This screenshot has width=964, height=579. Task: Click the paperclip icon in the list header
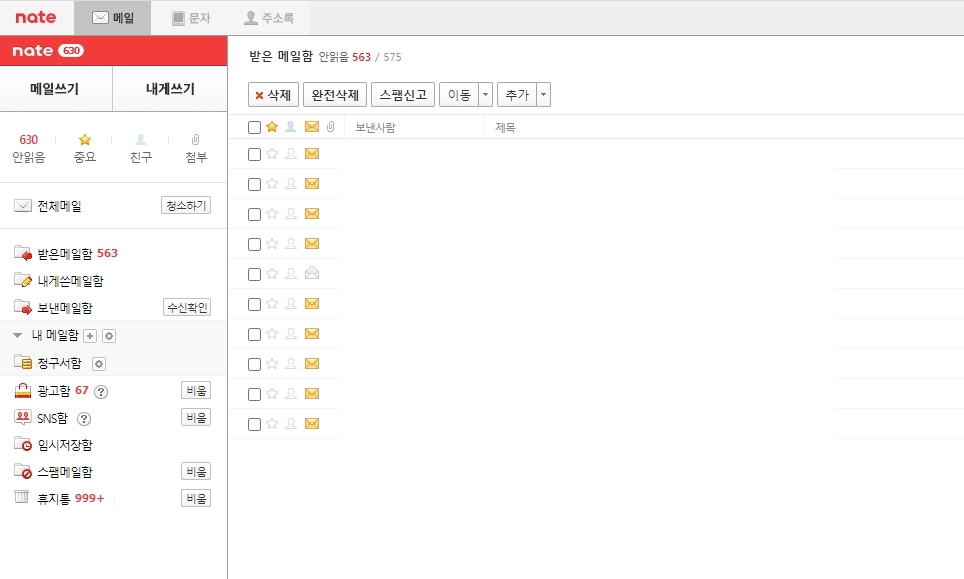pyautogui.click(x=331, y=126)
